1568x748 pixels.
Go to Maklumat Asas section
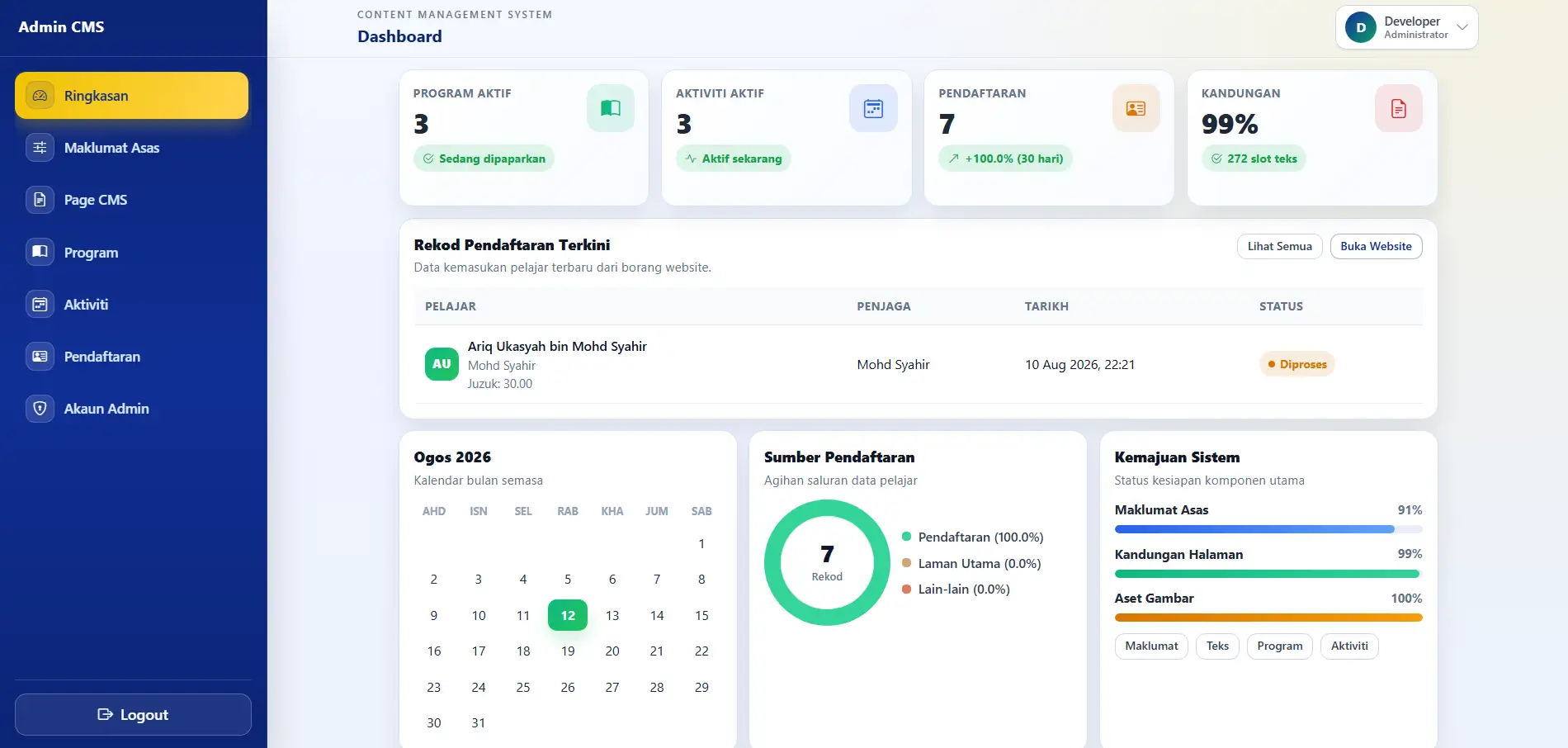131,148
